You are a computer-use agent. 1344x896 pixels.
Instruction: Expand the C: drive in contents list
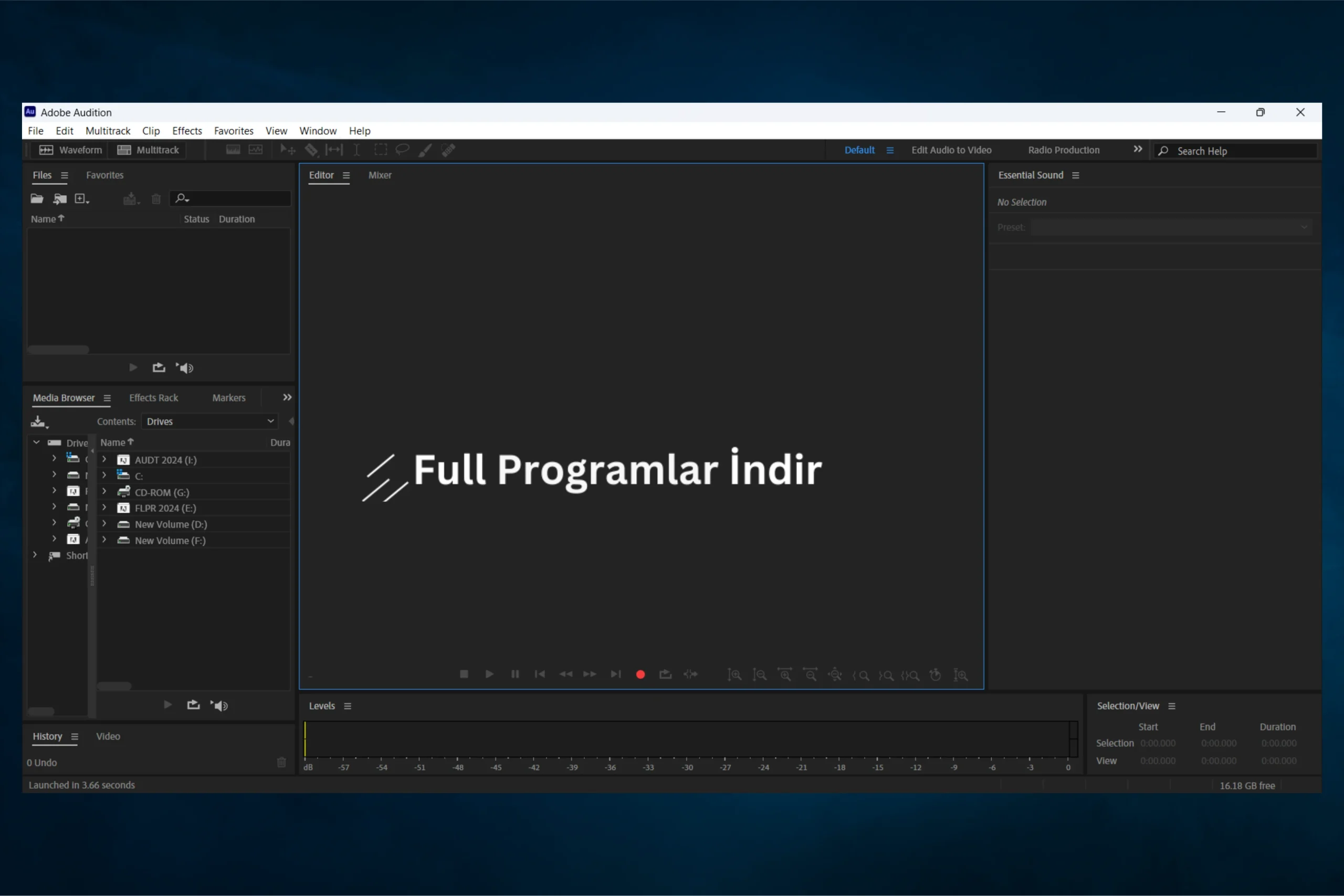coord(104,475)
